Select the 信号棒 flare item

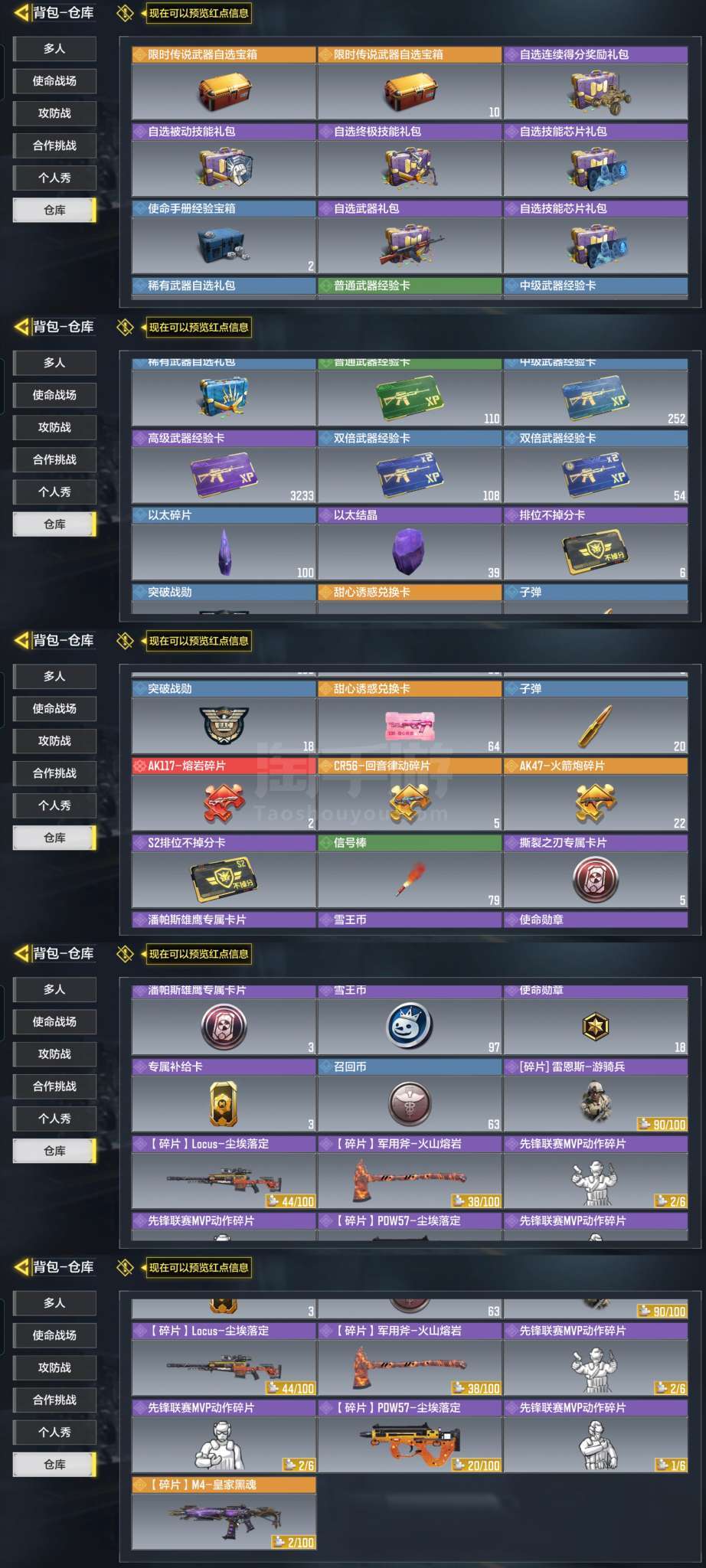(x=410, y=879)
